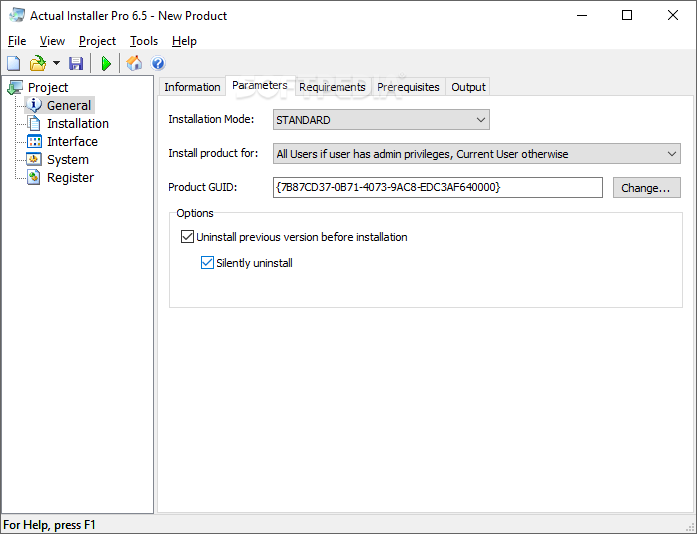Image resolution: width=697 pixels, height=534 pixels.
Task: Click the green Build installer play icon
Action: tap(106, 64)
